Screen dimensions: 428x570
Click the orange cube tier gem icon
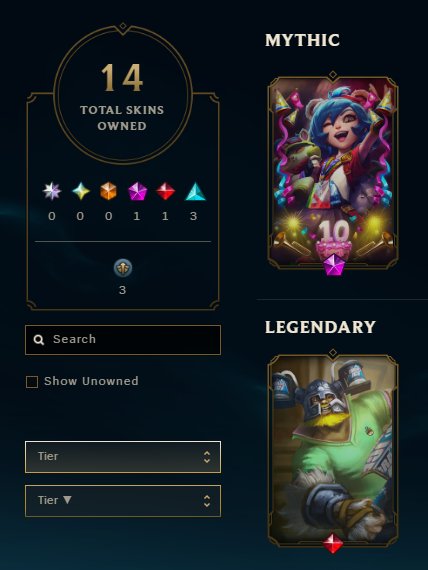tap(109, 191)
